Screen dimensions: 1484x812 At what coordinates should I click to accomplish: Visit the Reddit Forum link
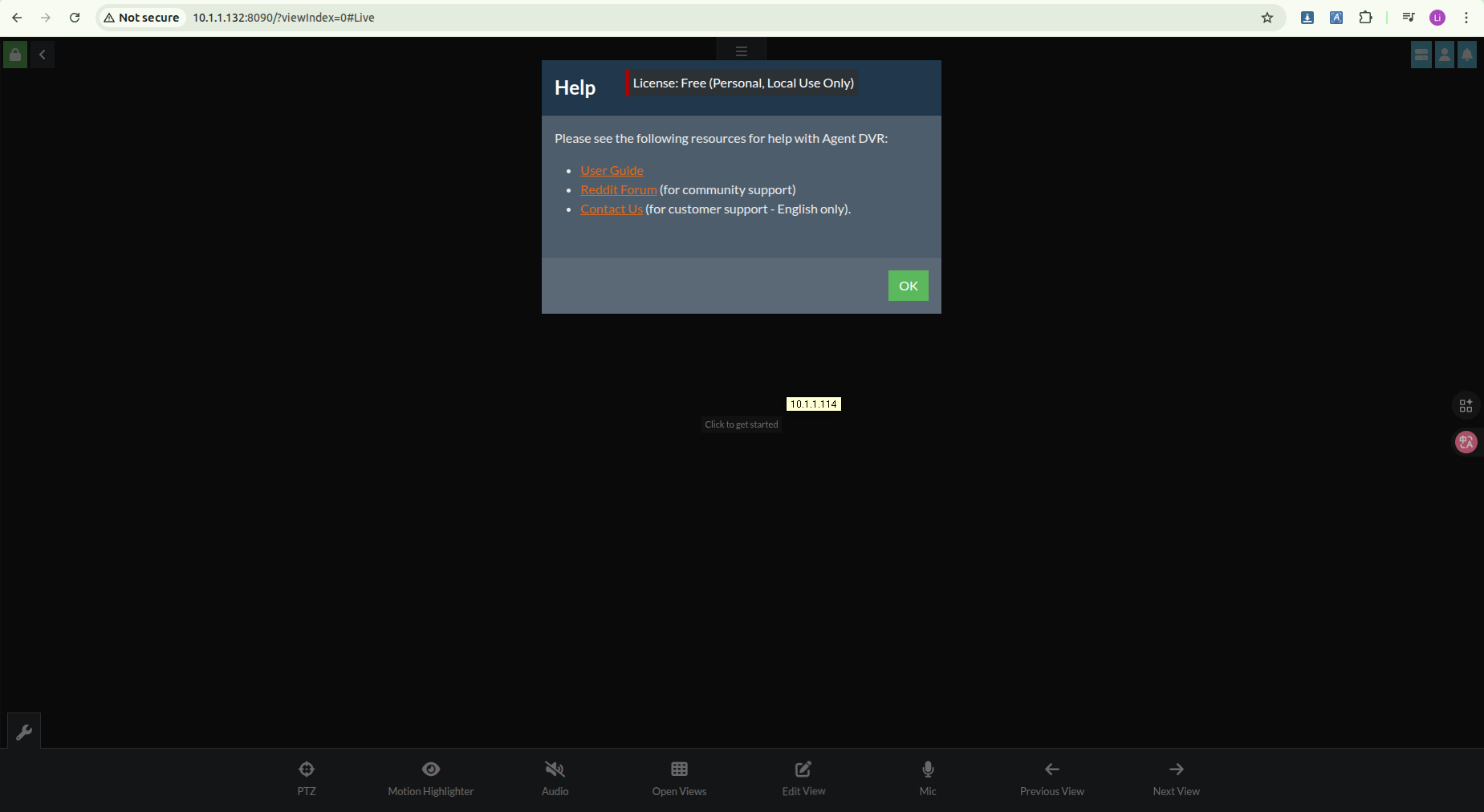618,189
